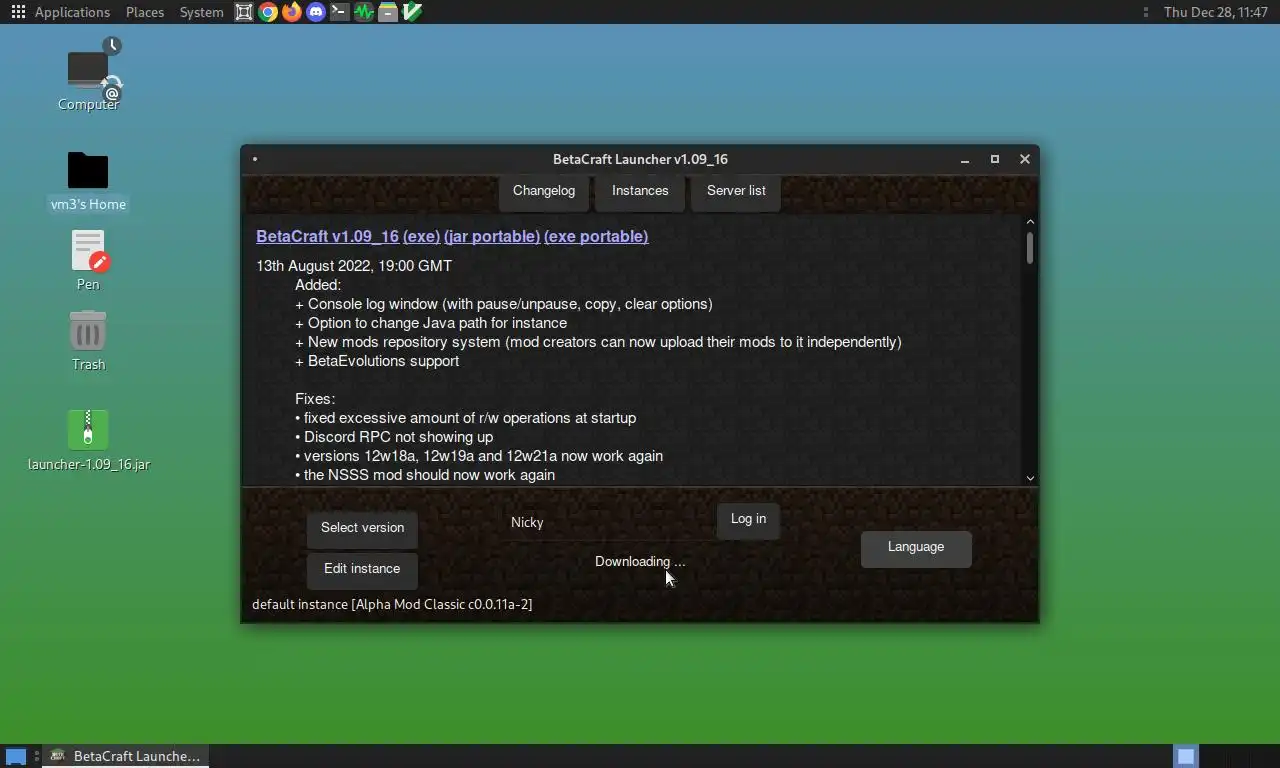Open the Language selection button
Image resolution: width=1280 pixels, height=768 pixels.
click(916, 547)
